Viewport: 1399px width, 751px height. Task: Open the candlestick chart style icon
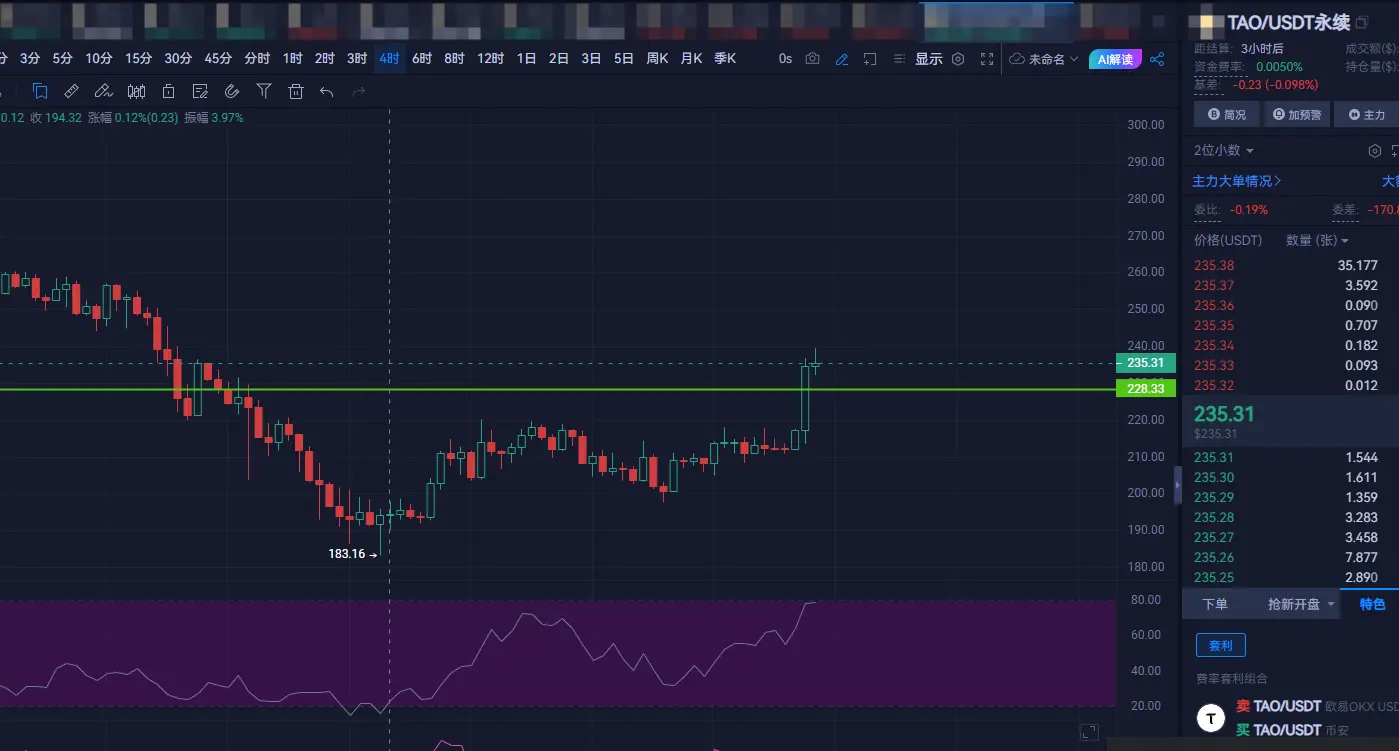pos(136,91)
